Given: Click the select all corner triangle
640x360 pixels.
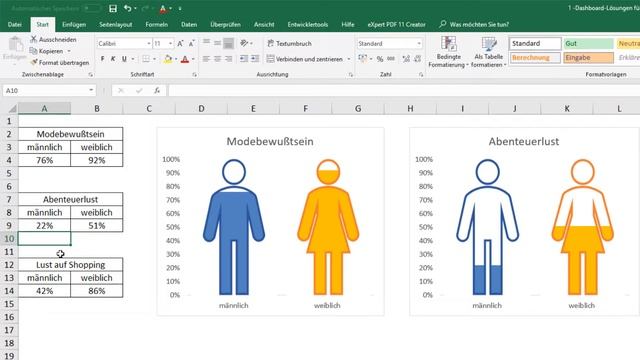Looking at the screenshot, I should pos(12,109).
